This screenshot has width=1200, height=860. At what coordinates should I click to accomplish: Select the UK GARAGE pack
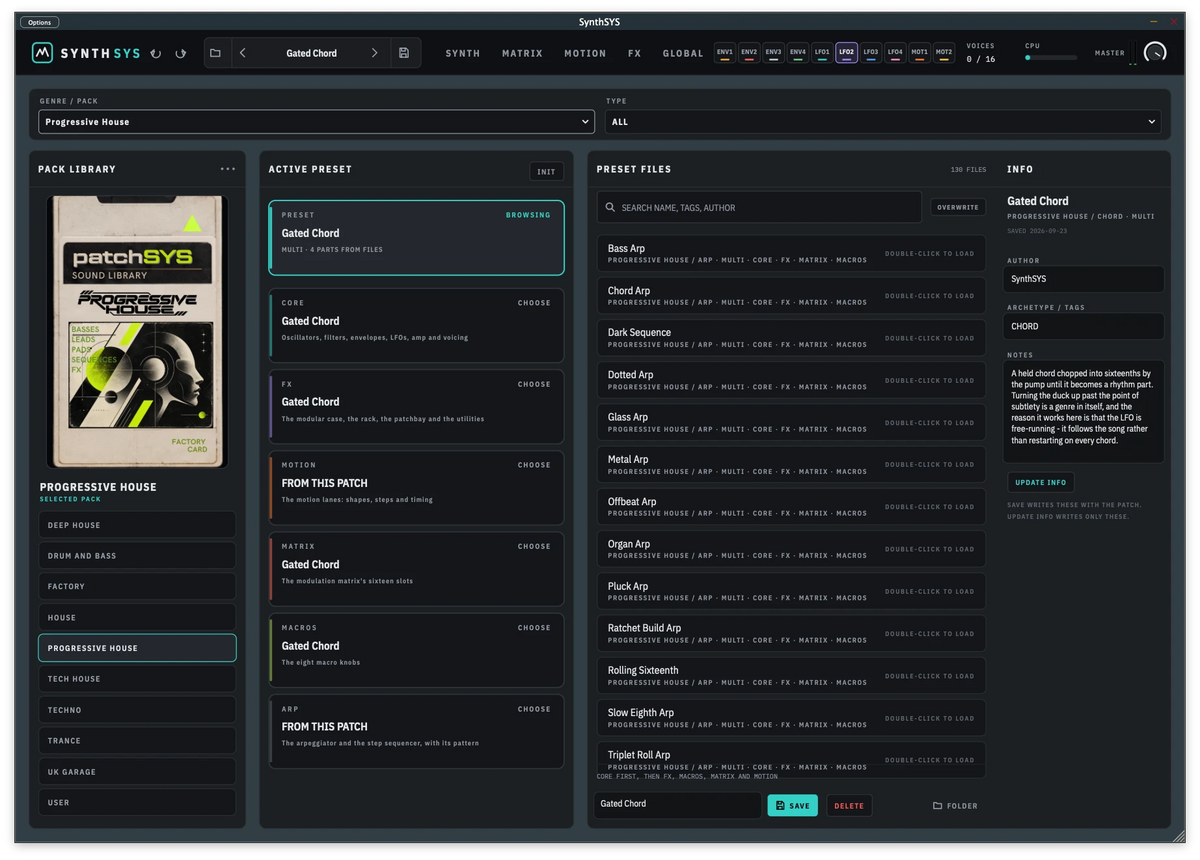[137, 772]
